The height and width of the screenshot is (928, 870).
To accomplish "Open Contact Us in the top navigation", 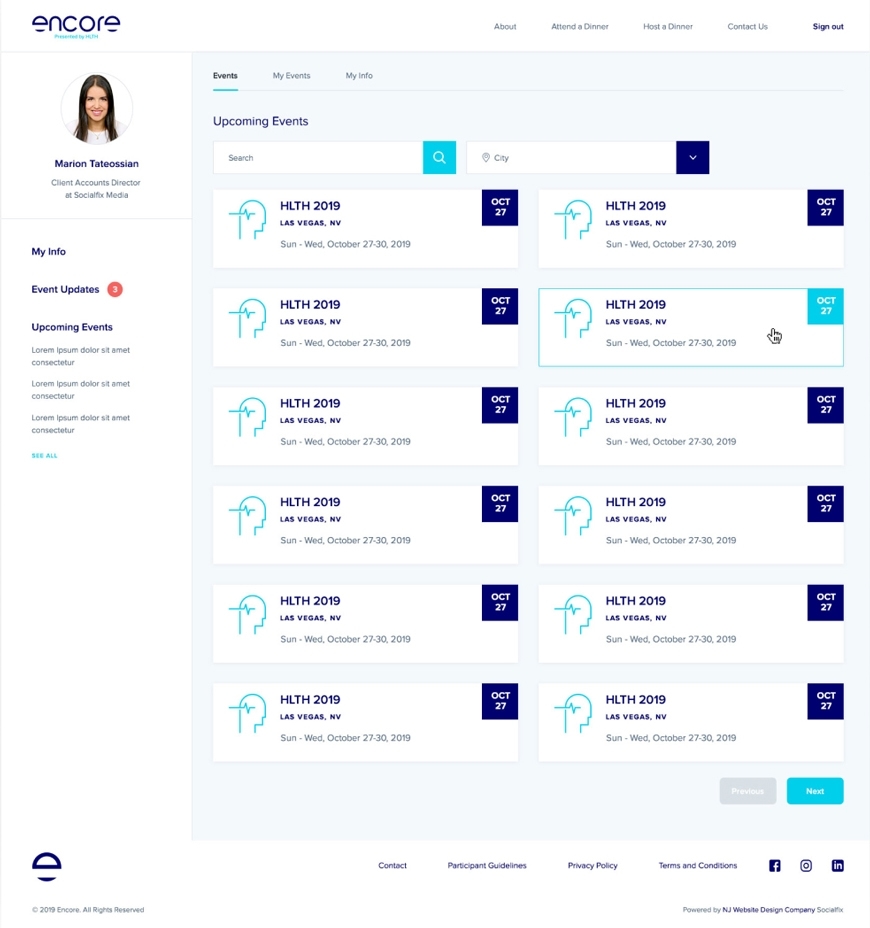I will [747, 27].
